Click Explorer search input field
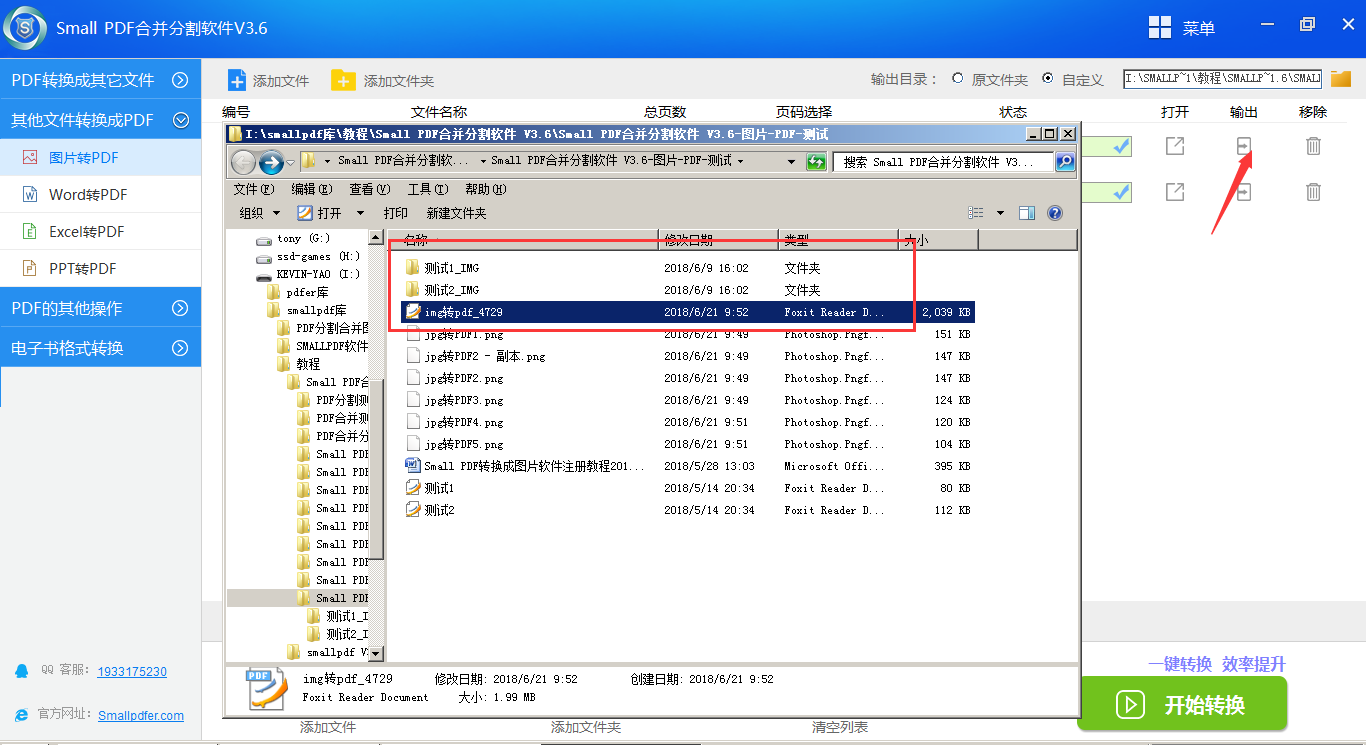Screen dimensions: 1366x745 945,162
